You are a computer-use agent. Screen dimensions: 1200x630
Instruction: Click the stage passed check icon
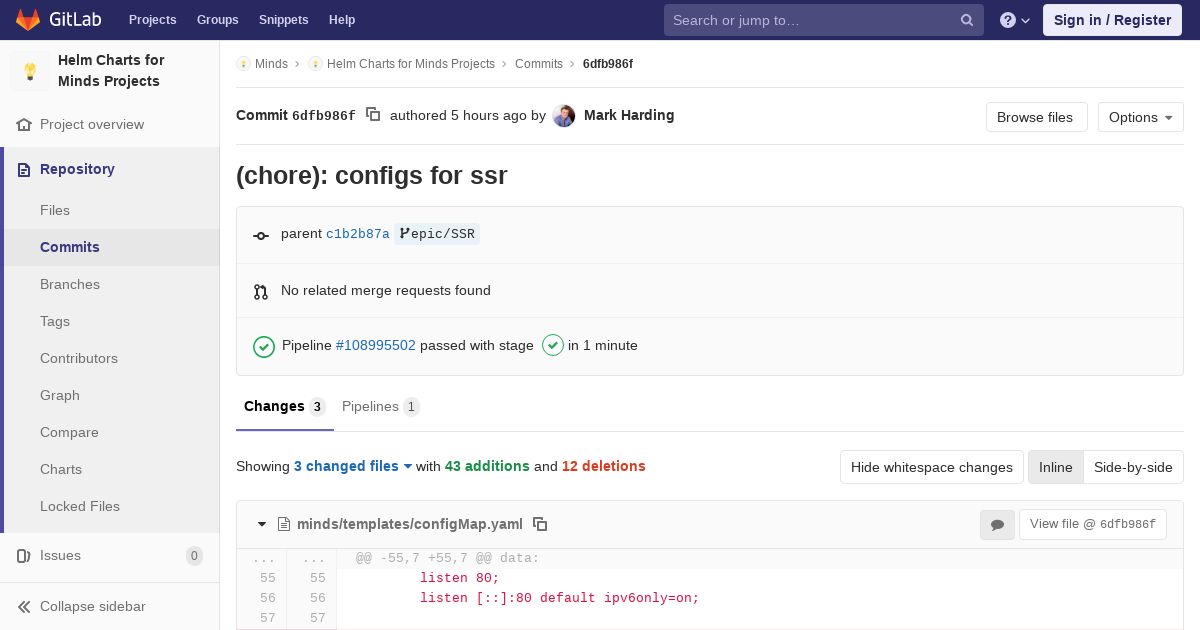coord(553,345)
